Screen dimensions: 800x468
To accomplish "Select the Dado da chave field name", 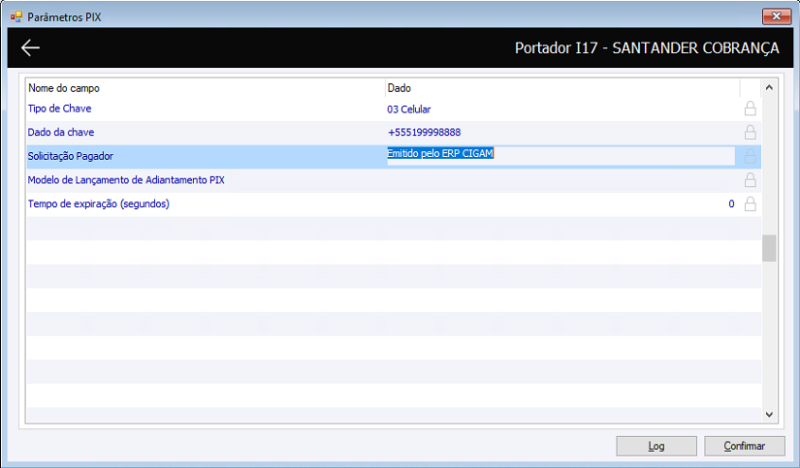I will (x=61, y=132).
